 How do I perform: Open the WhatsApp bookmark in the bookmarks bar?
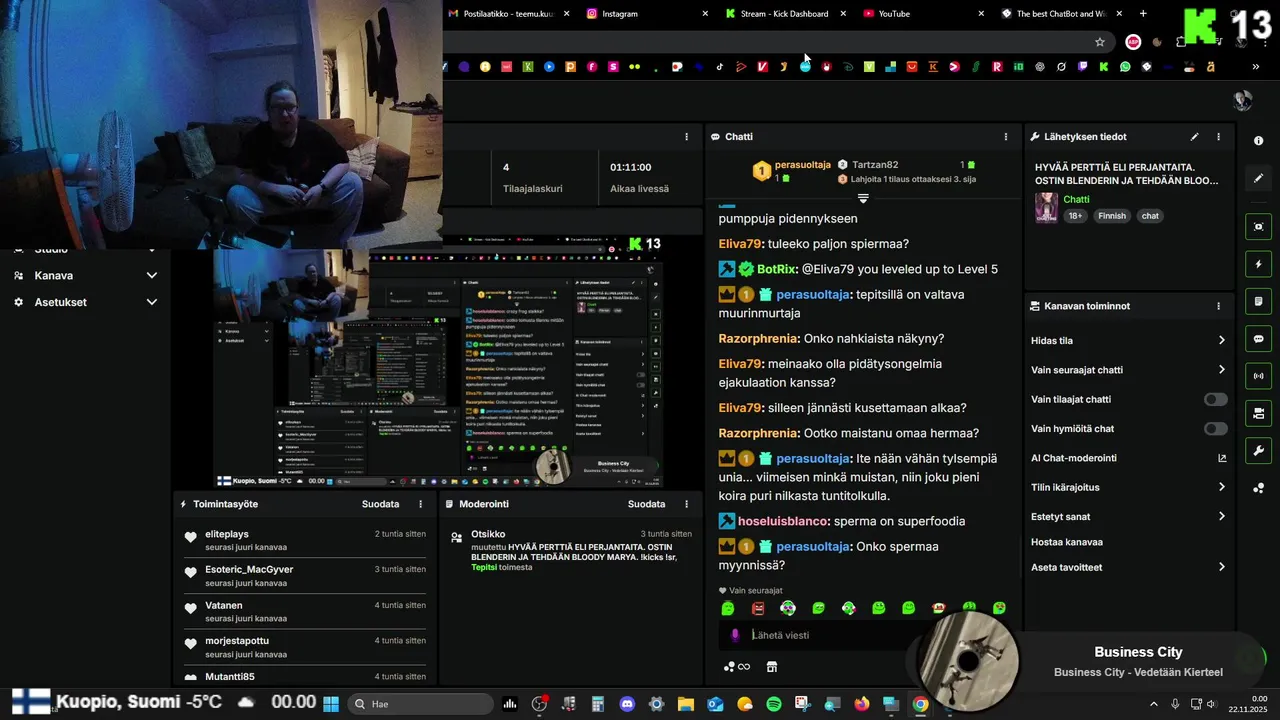pos(1125,67)
